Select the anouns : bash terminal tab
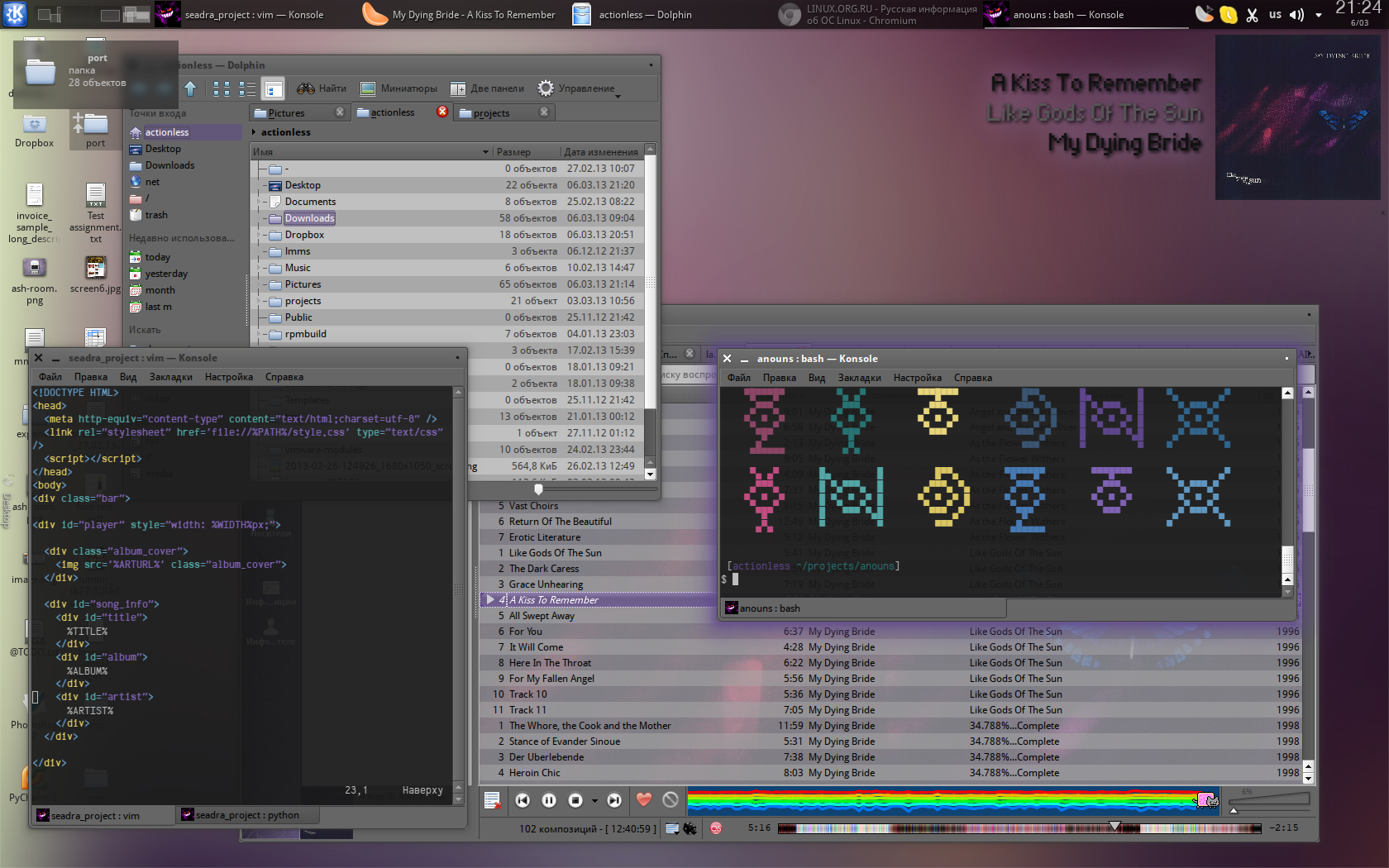This screenshot has height=868, width=1389. pyautogui.click(x=863, y=608)
